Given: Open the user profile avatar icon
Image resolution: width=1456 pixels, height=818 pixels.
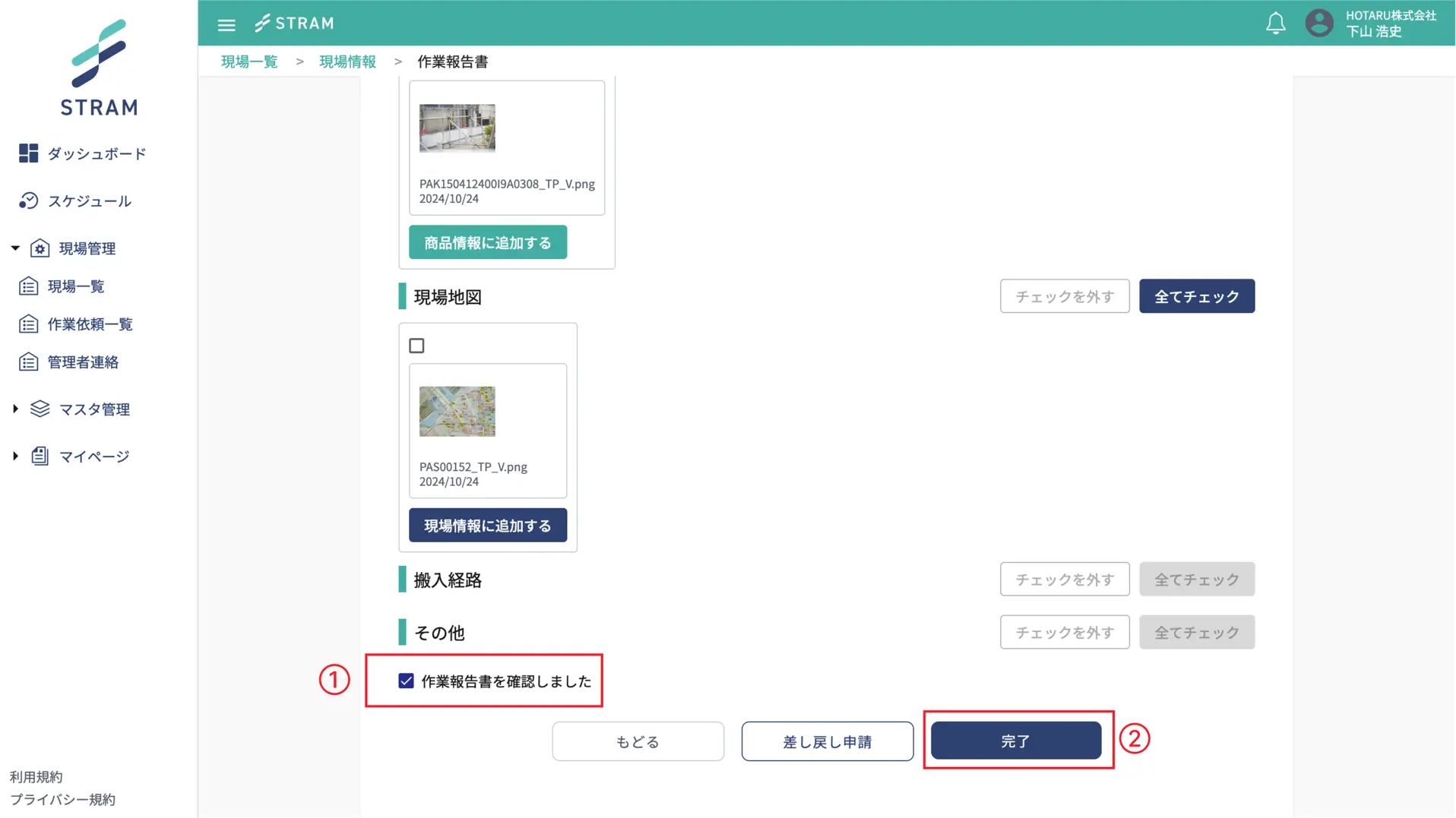Looking at the screenshot, I should tap(1318, 24).
